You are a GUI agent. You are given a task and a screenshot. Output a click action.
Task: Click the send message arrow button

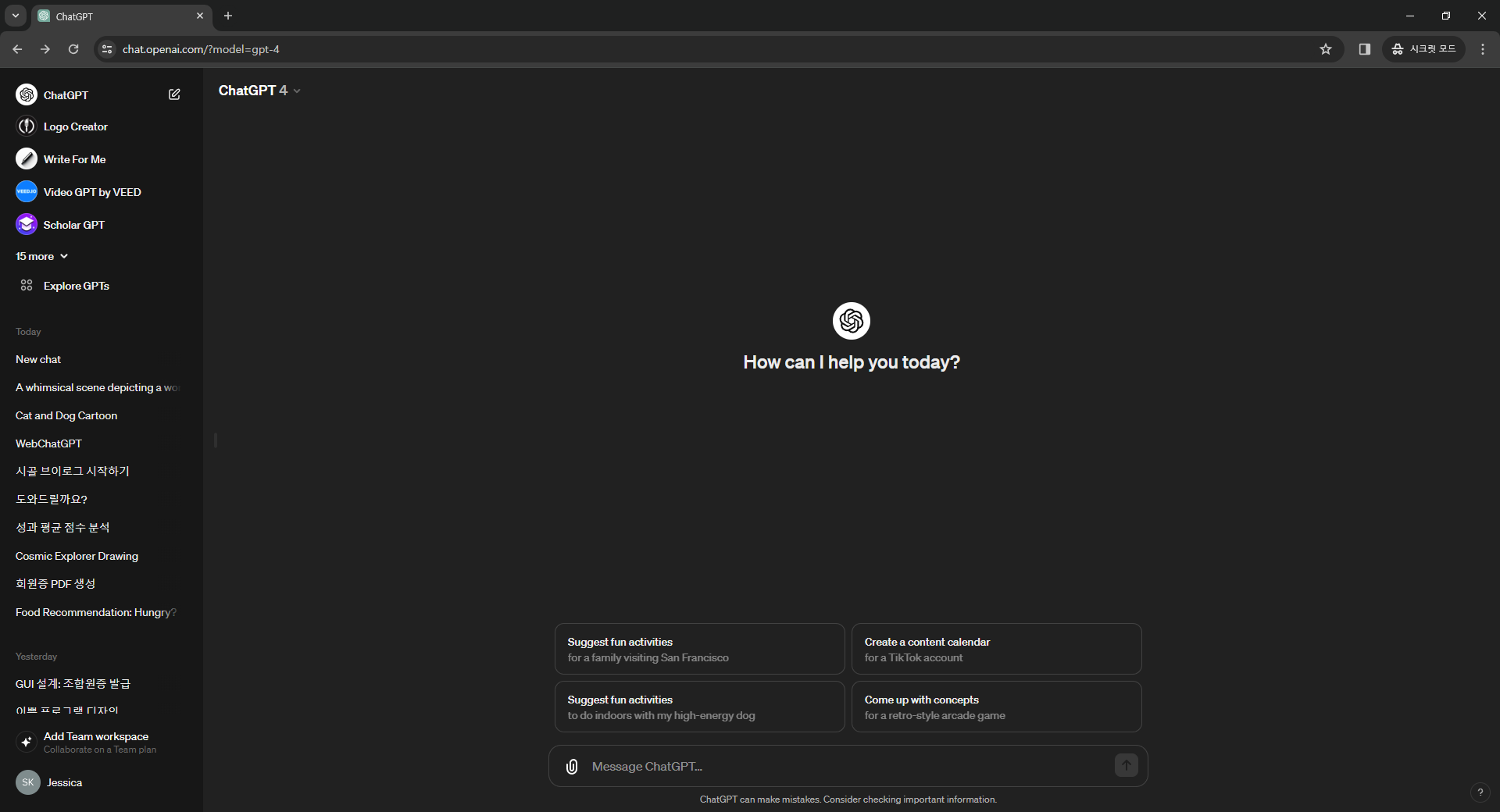pos(1126,766)
